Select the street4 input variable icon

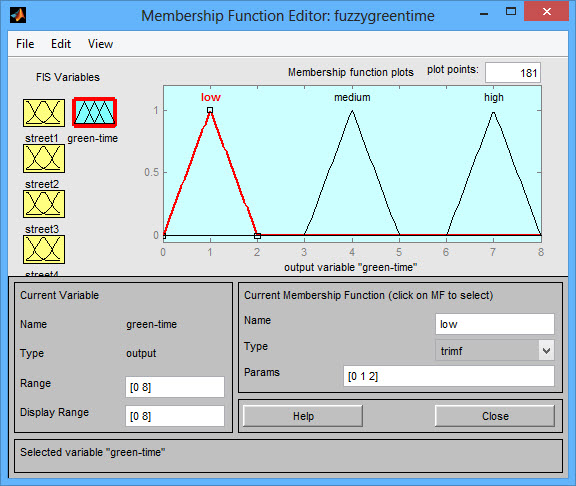[x=44, y=249]
